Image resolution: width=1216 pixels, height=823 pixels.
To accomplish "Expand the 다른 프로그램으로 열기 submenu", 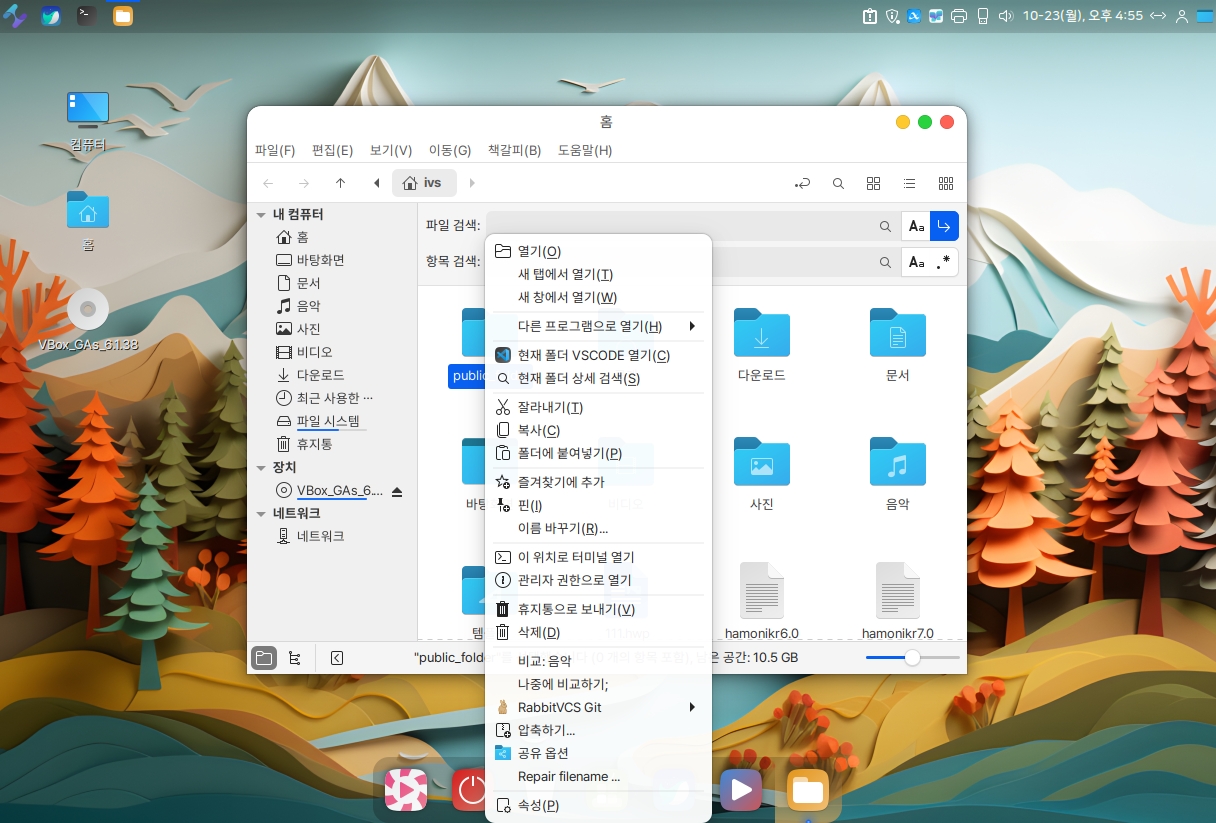I will tap(598, 326).
